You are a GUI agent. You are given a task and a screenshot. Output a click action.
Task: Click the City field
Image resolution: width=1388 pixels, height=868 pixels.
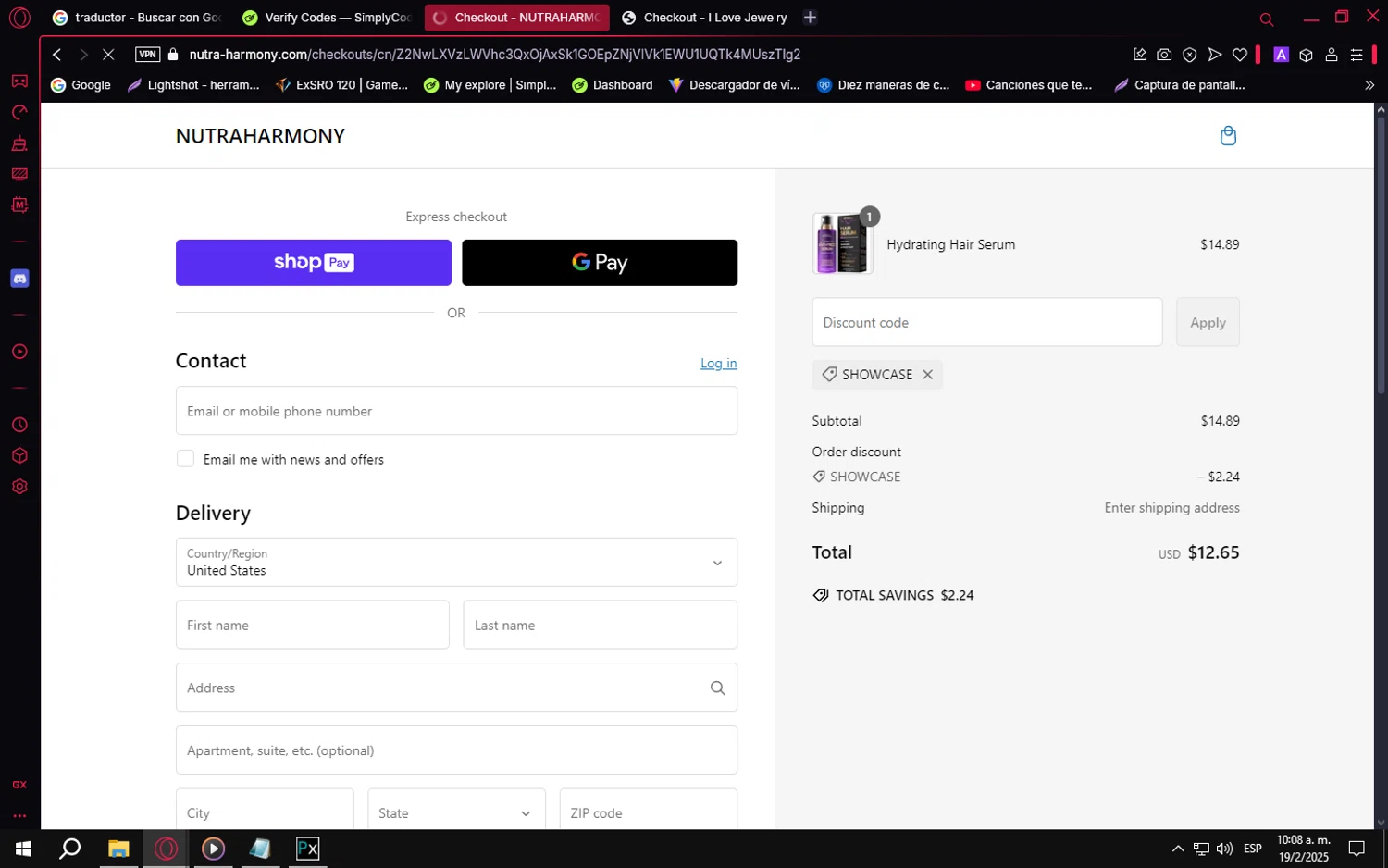(265, 812)
